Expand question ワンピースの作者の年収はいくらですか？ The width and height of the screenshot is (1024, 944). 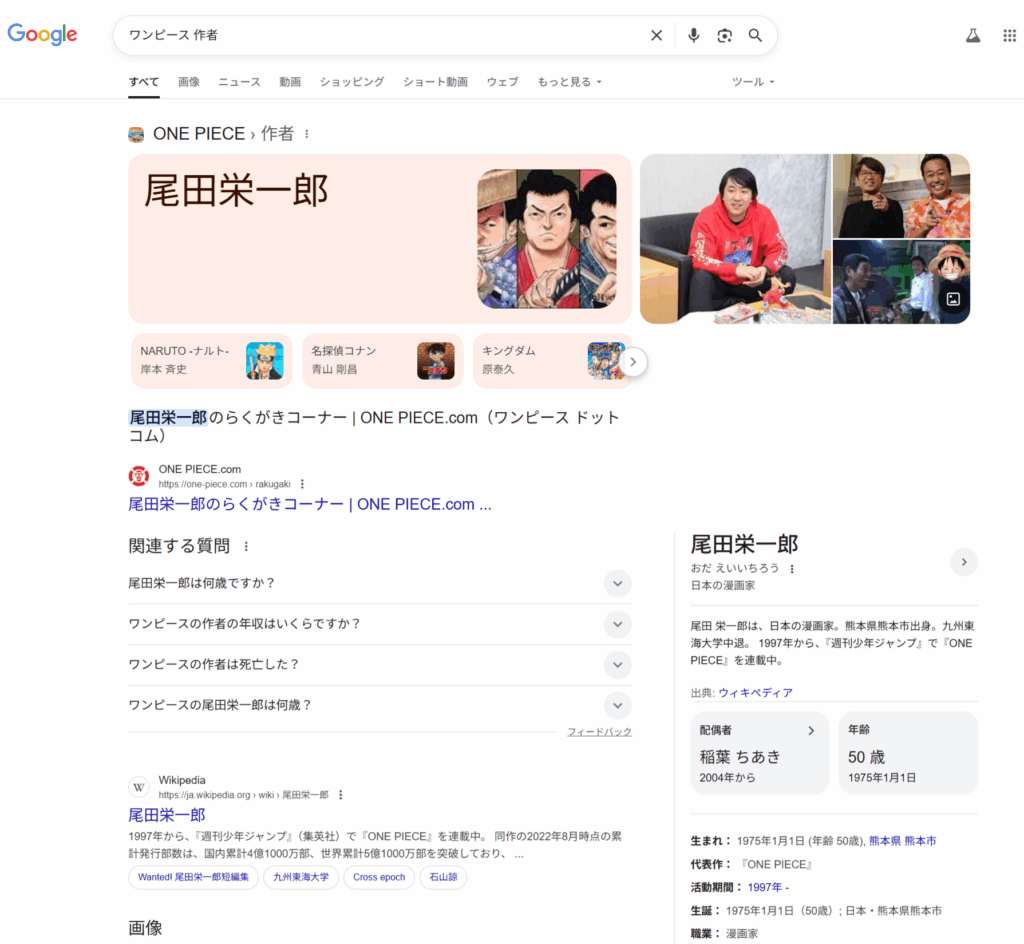pyautogui.click(x=617, y=624)
